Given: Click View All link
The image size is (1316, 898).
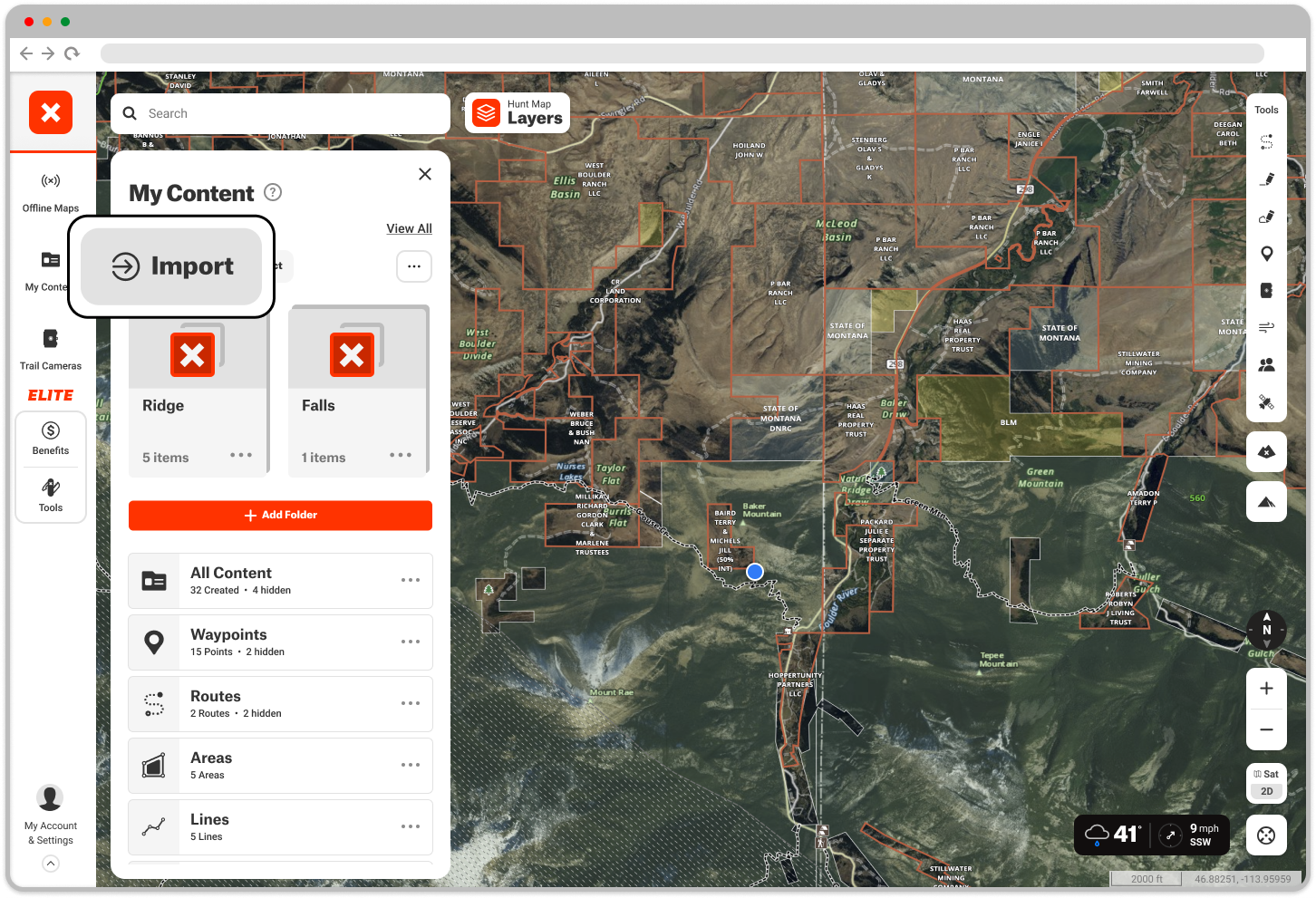Looking at the screenshot, I should (x=409, y=228).
